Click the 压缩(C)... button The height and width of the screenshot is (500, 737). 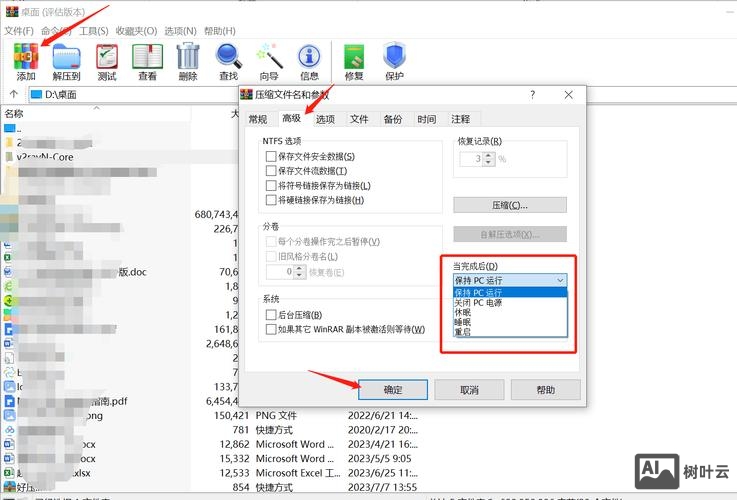[510, 205]
